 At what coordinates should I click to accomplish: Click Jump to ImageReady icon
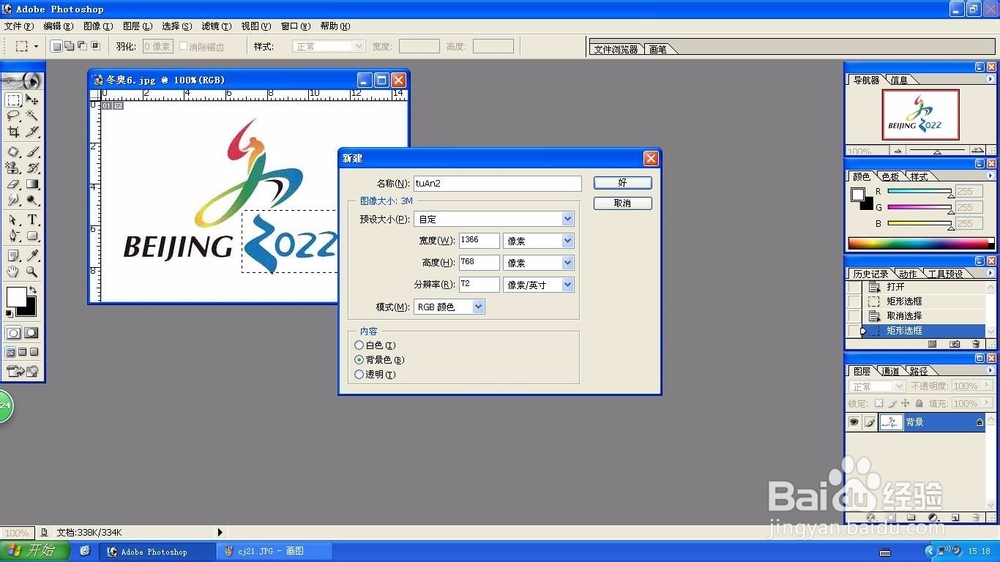pos(23,371)
